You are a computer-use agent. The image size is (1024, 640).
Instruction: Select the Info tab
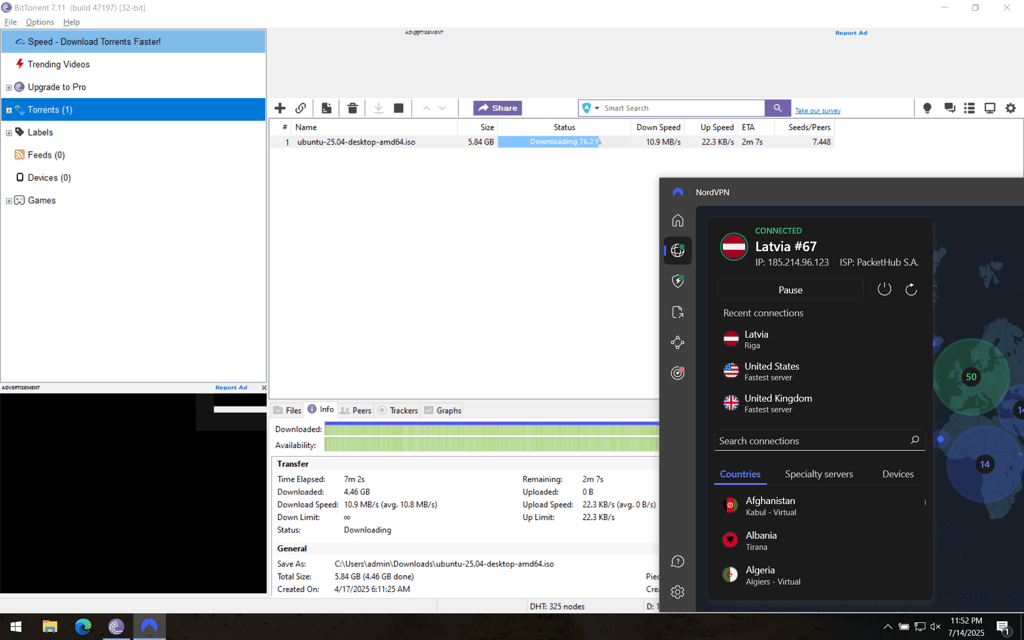point(321,409)
